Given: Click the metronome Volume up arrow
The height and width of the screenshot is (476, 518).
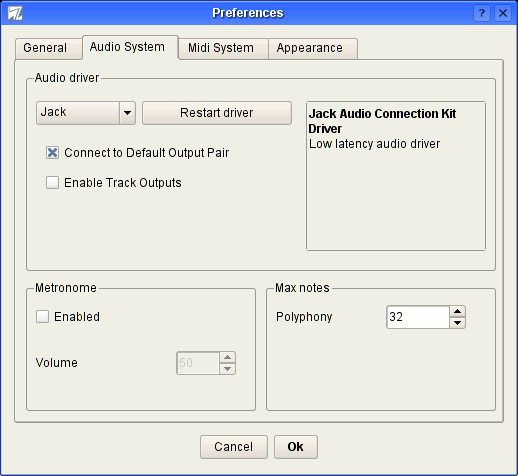Looking at the screenshot, I should tap(227, 357).
